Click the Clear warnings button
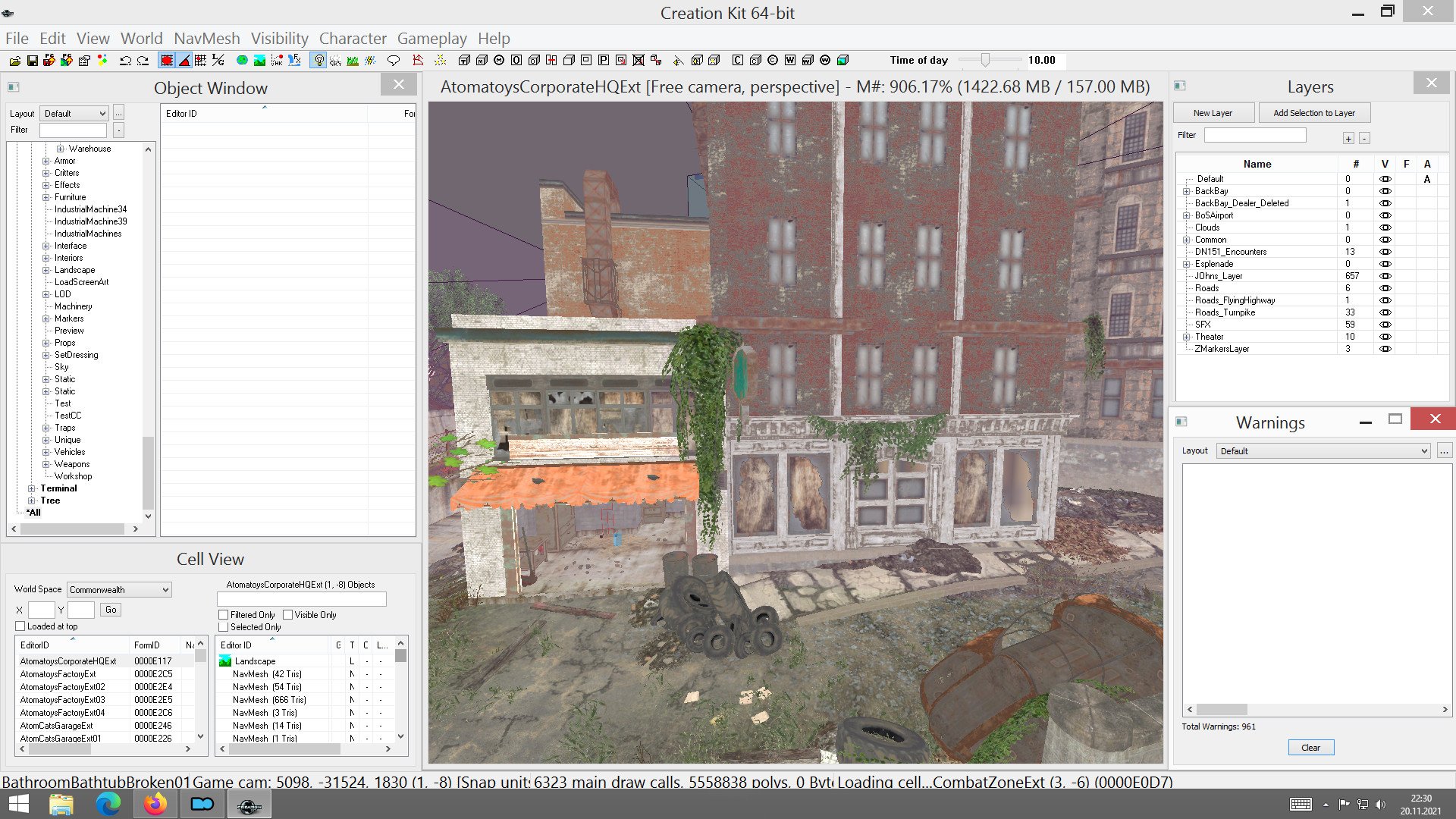 pyautogui.click(x=1311, y=748)
